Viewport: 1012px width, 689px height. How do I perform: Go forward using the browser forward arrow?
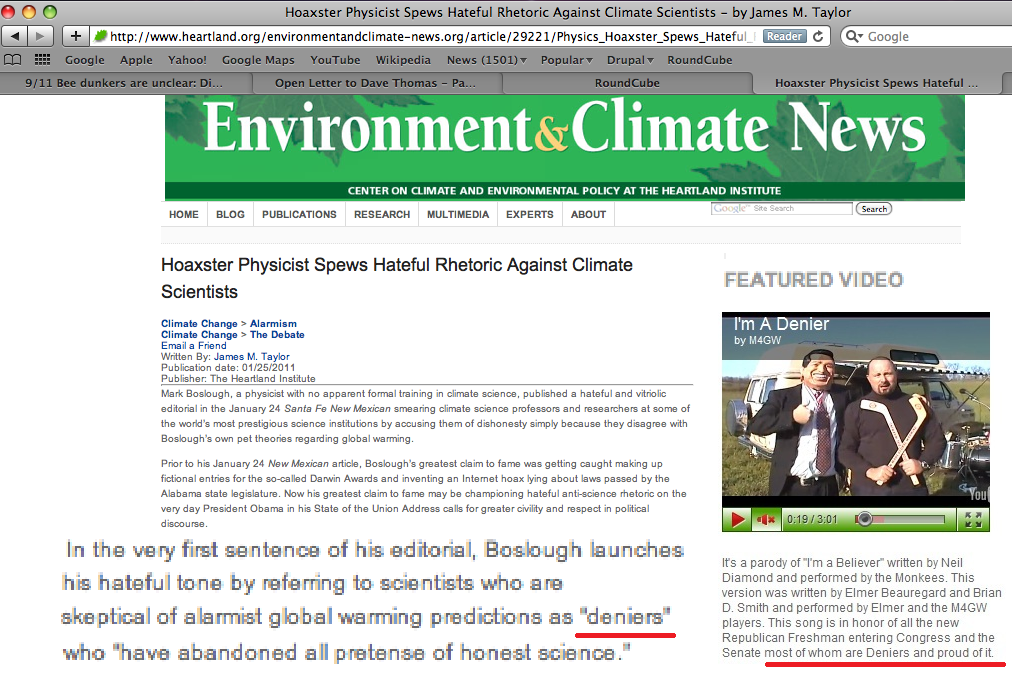tap(41, 36)
